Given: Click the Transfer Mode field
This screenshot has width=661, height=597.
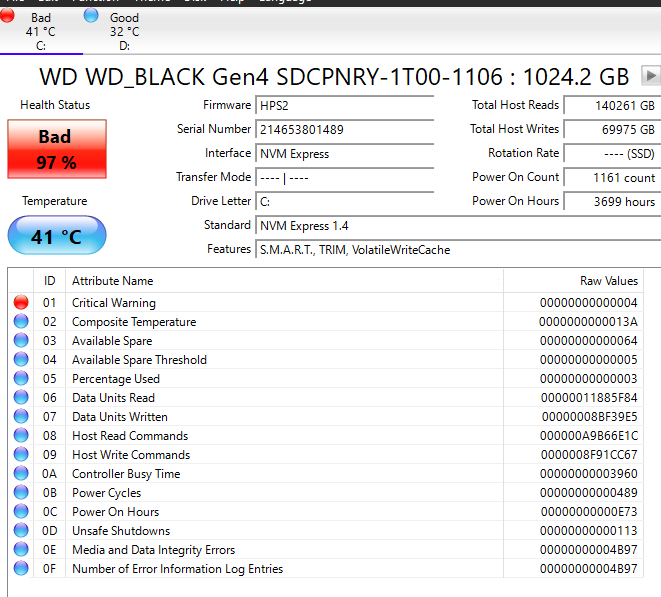Looking at the screenshot, I should (x=345, y=177).
